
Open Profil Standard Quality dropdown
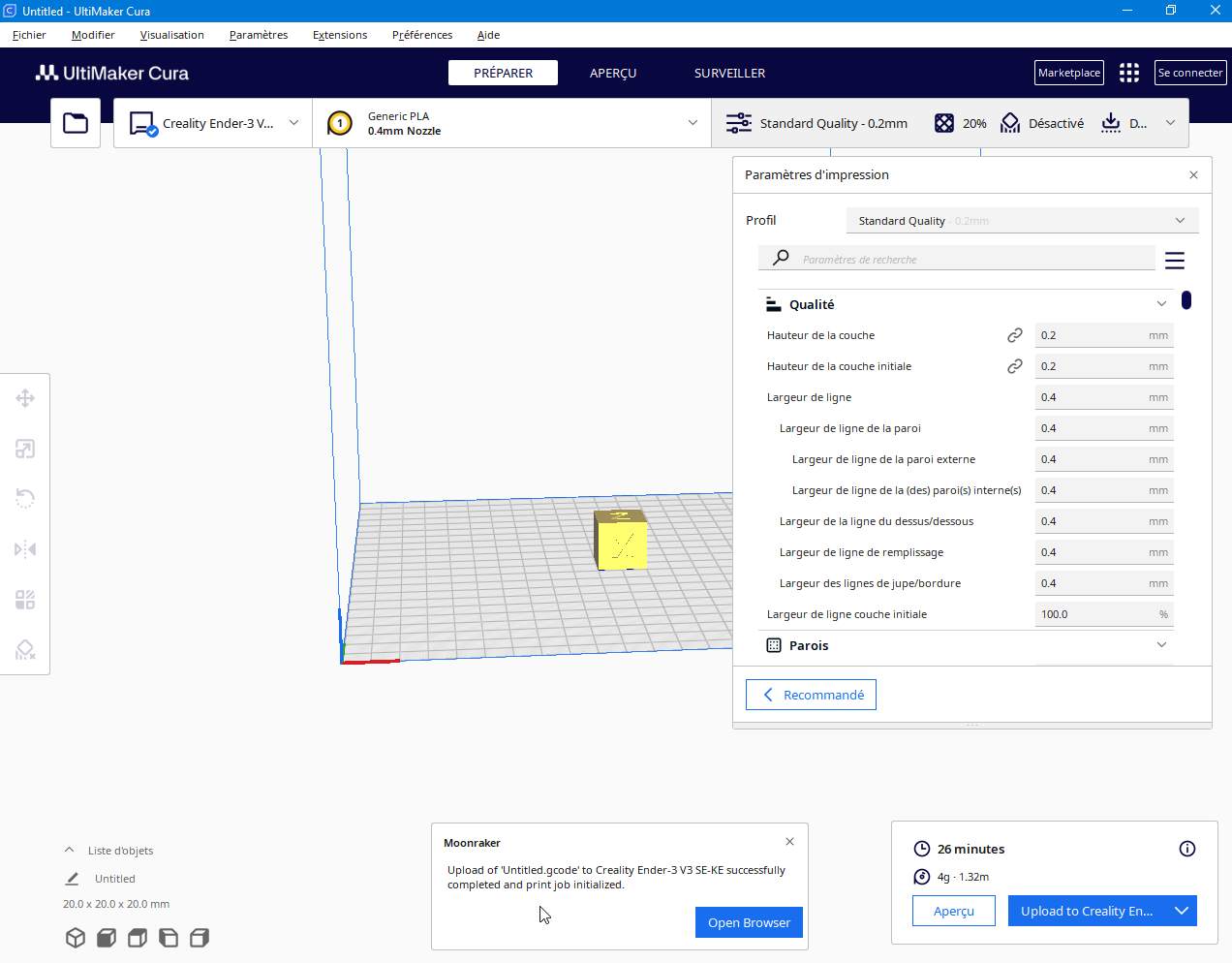1023,221
